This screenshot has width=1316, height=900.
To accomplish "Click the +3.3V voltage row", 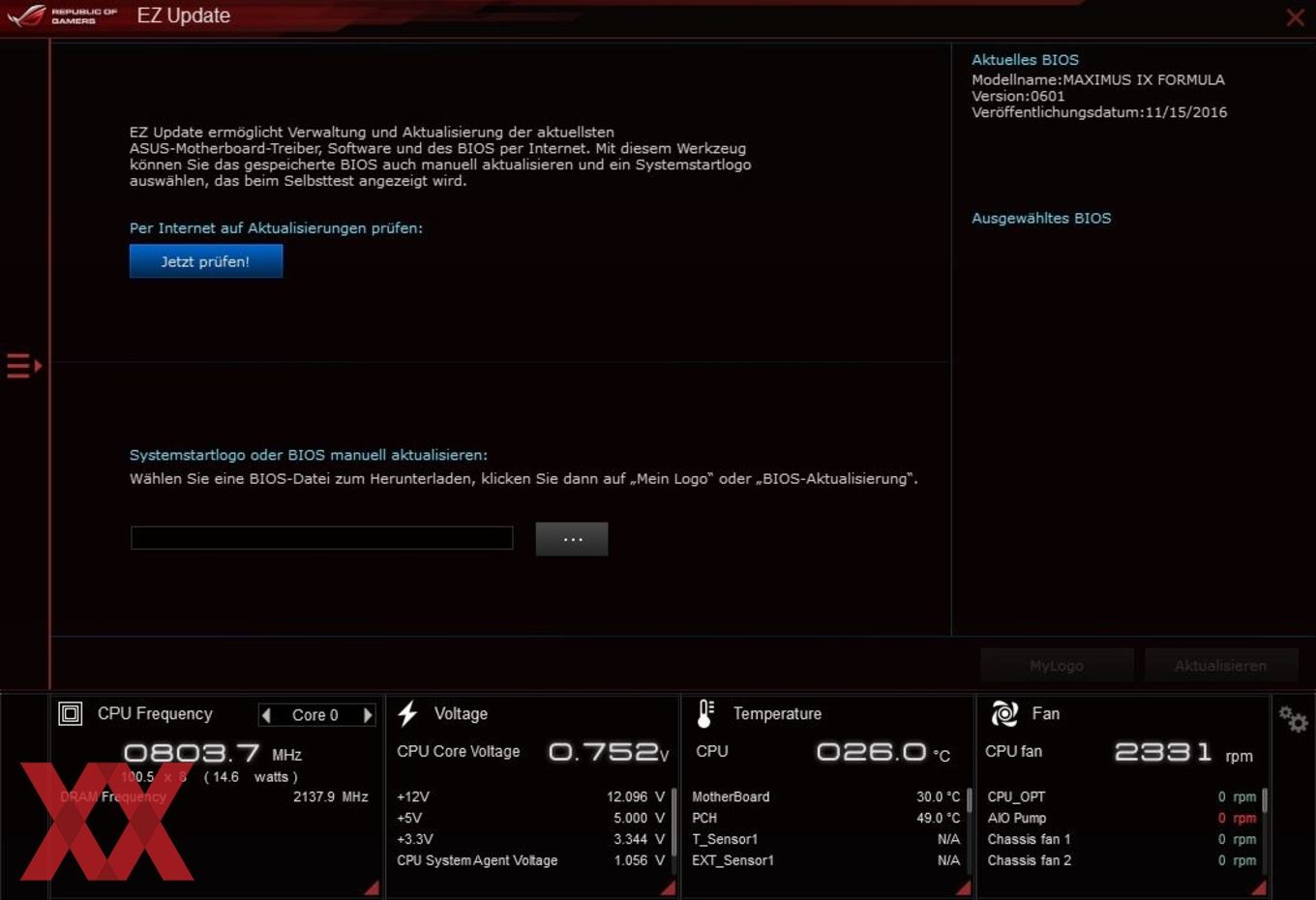I will tap(530, 839).
